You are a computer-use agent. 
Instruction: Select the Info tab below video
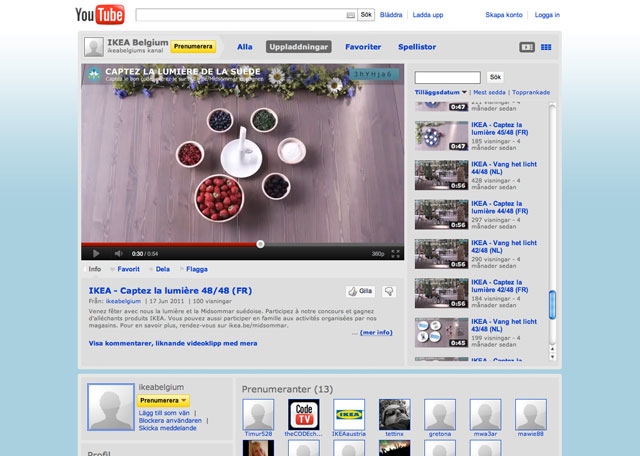[95, 269]
